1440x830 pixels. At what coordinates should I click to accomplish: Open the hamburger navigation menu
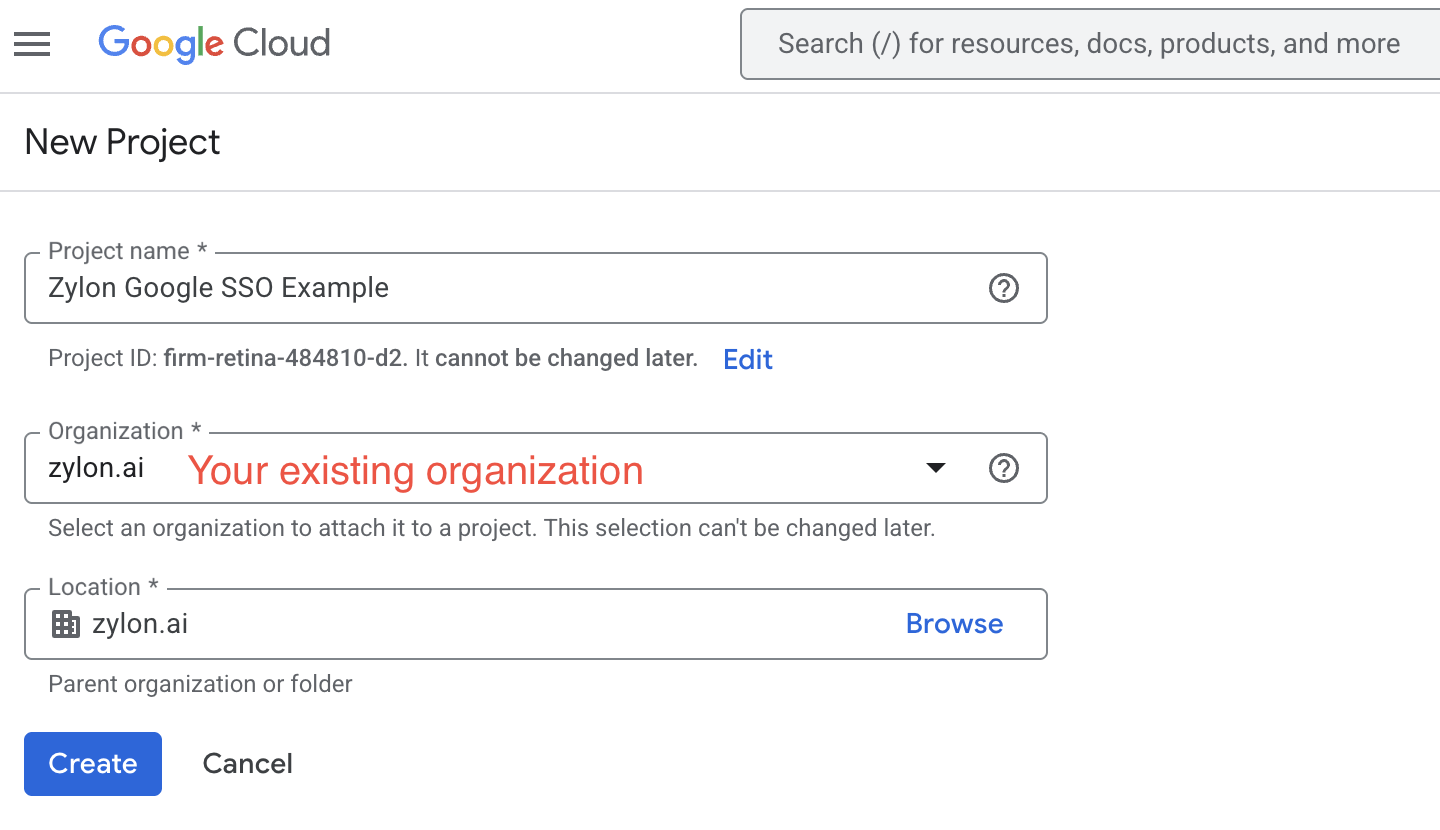tap(32, 44)
